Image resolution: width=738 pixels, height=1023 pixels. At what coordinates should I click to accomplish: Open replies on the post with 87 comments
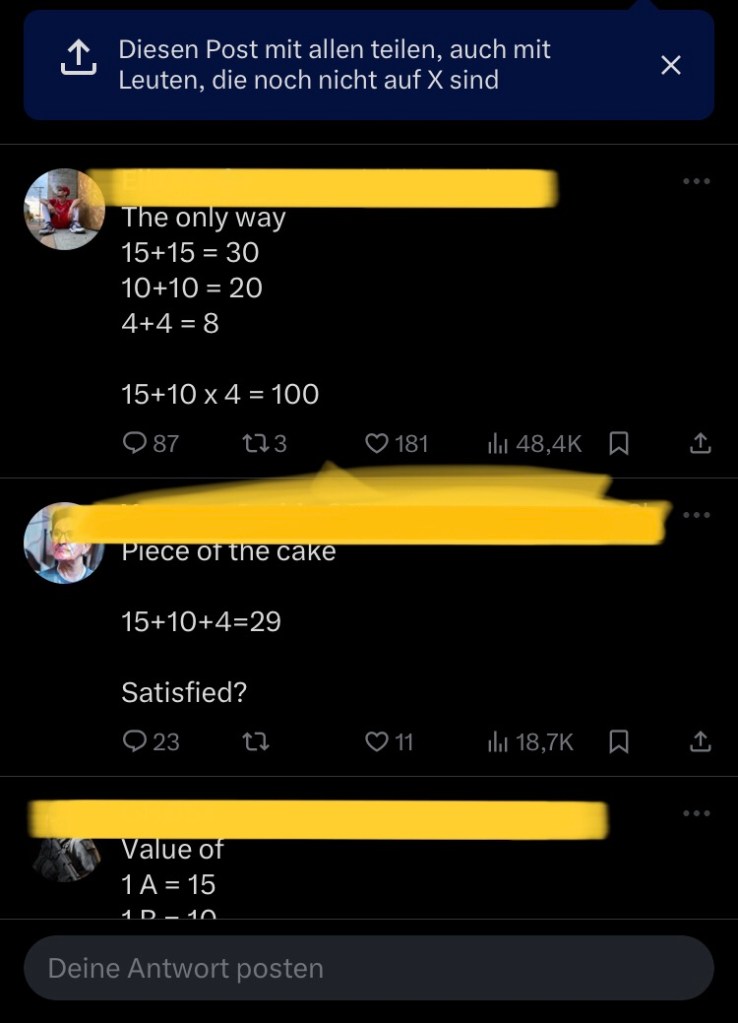pos(151,444)
